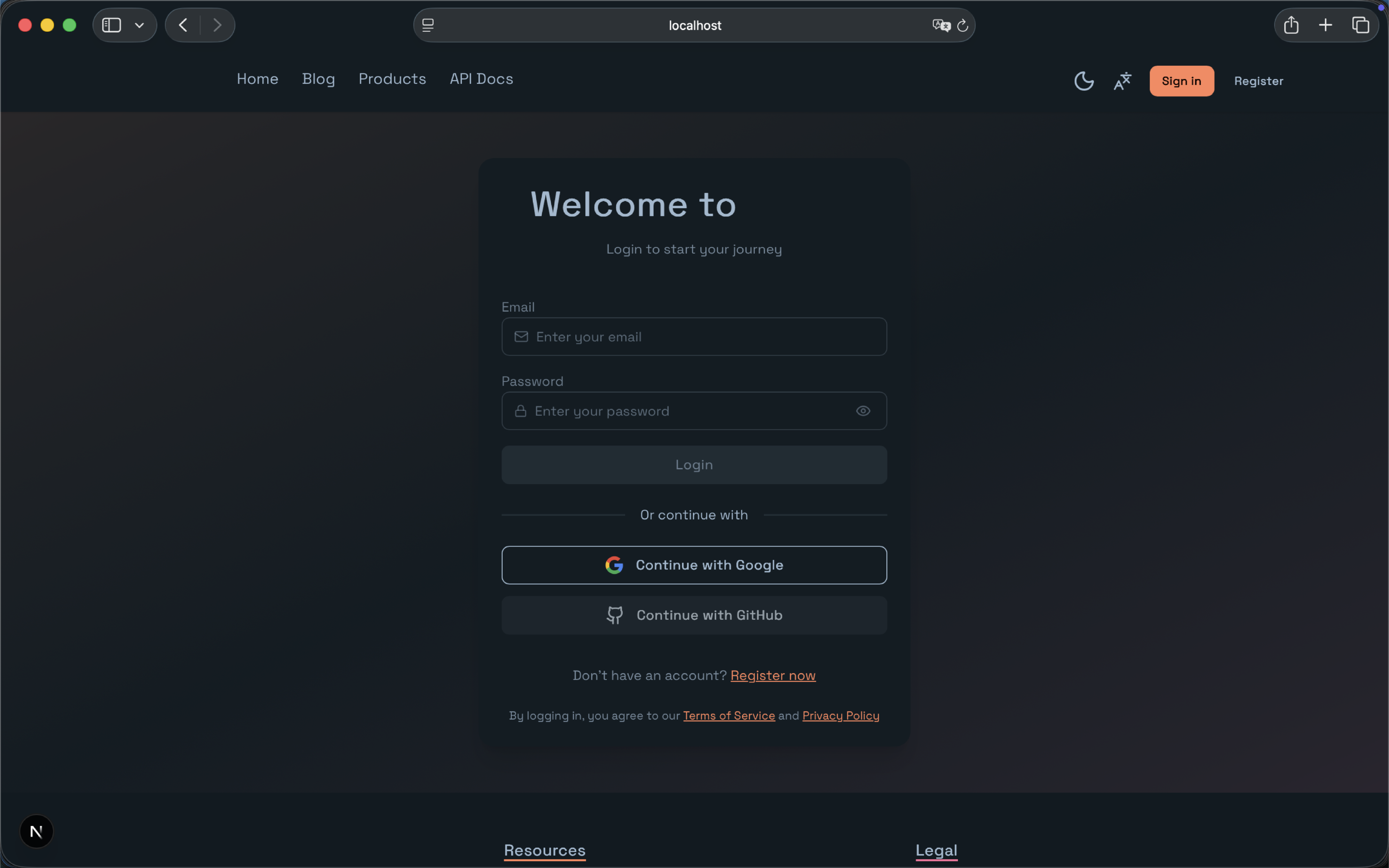The height and width of the screenshot is (868, 1389).
Task: Click the Register button in the navbar
Action: click(1259, 81)
